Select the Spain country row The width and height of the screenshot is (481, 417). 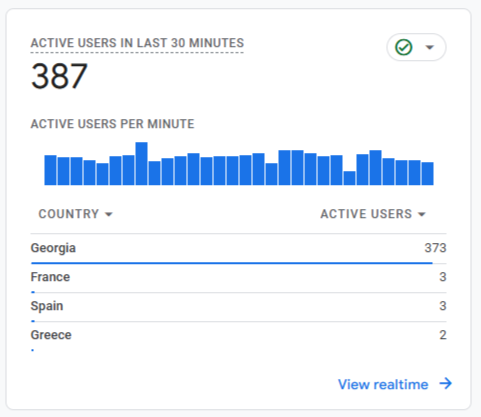[238, 307]
